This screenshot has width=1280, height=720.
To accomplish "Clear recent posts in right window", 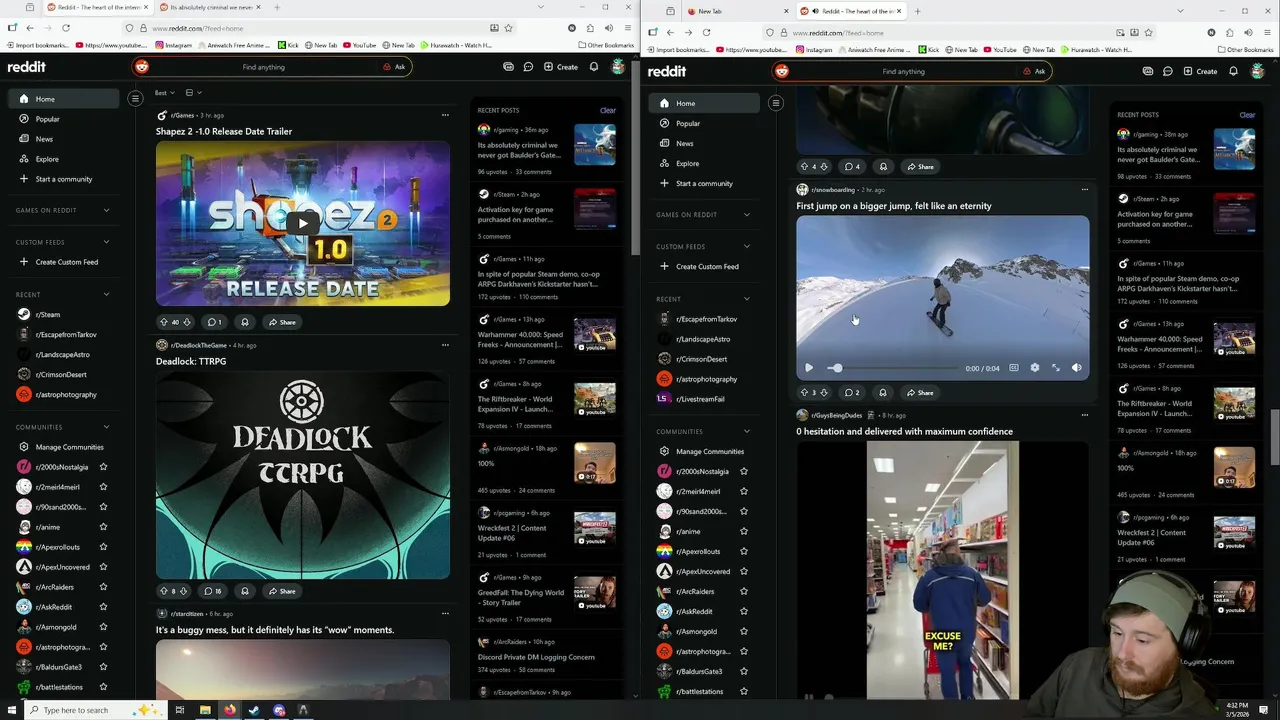I will pyautogui.click(x=1247, y=115).
